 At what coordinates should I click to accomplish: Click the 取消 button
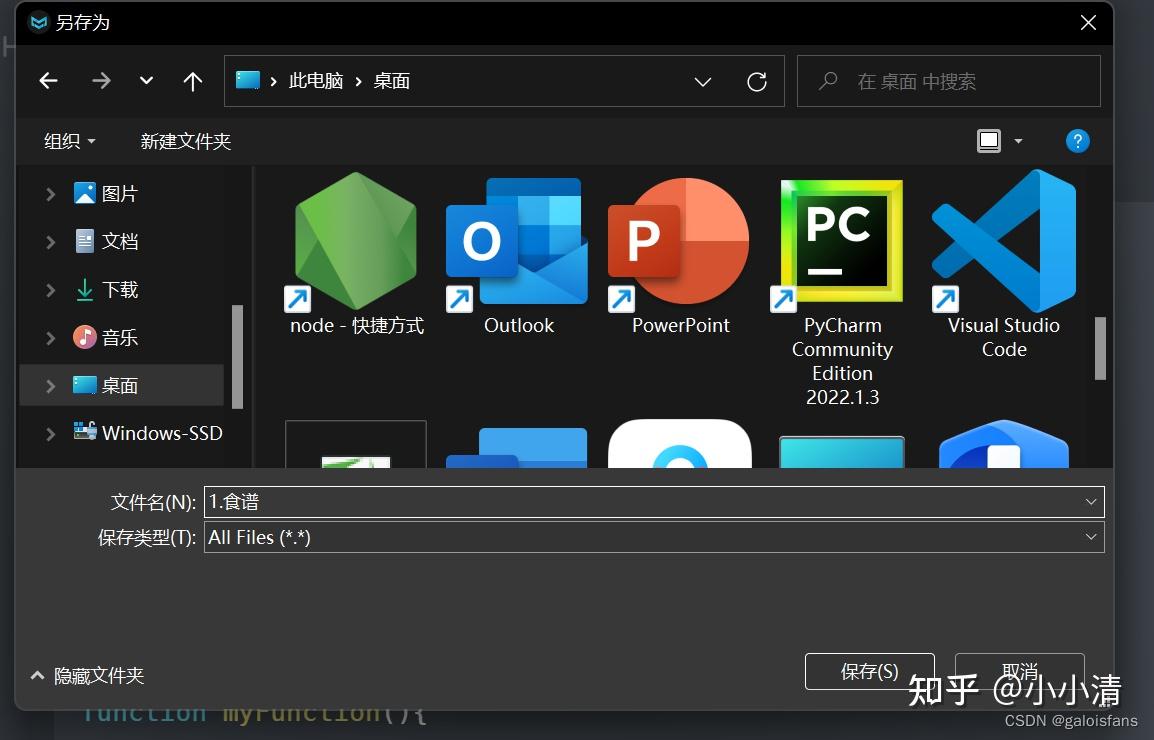[1019, 672]
